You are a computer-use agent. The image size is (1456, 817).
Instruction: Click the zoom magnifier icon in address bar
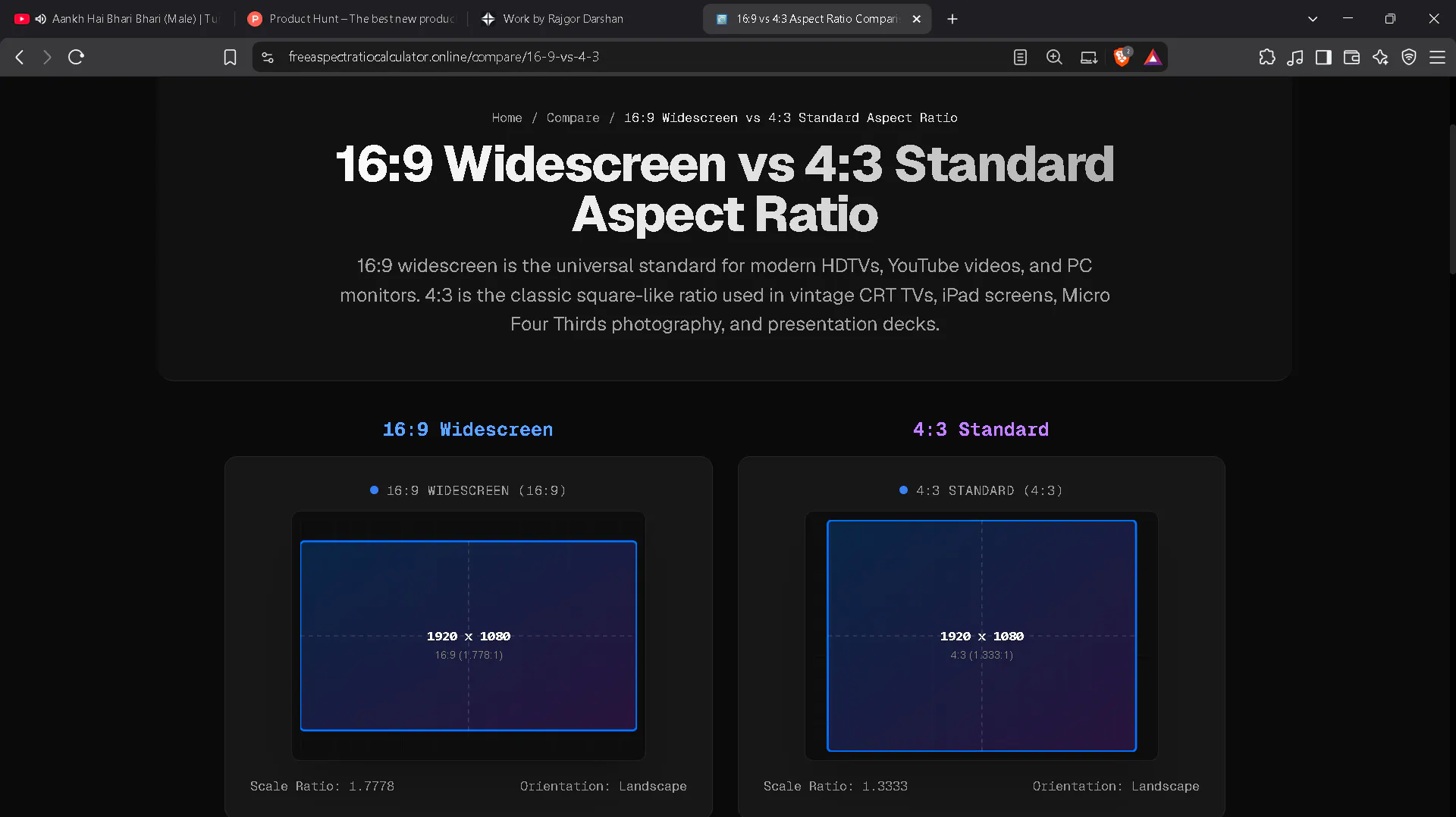pyautogui.click(x=1054, y=57)
